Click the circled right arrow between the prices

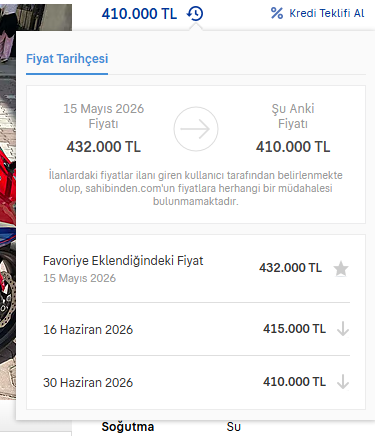tap(196, 129)
